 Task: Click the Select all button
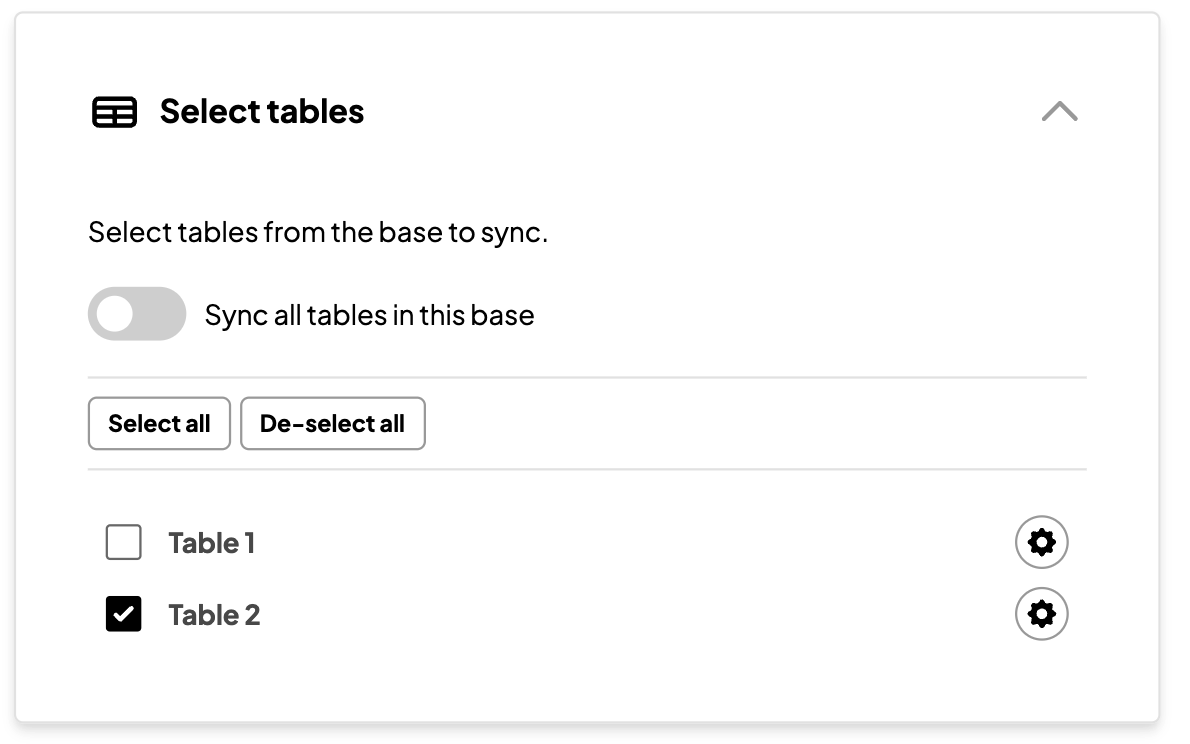[x=159, y=423]
